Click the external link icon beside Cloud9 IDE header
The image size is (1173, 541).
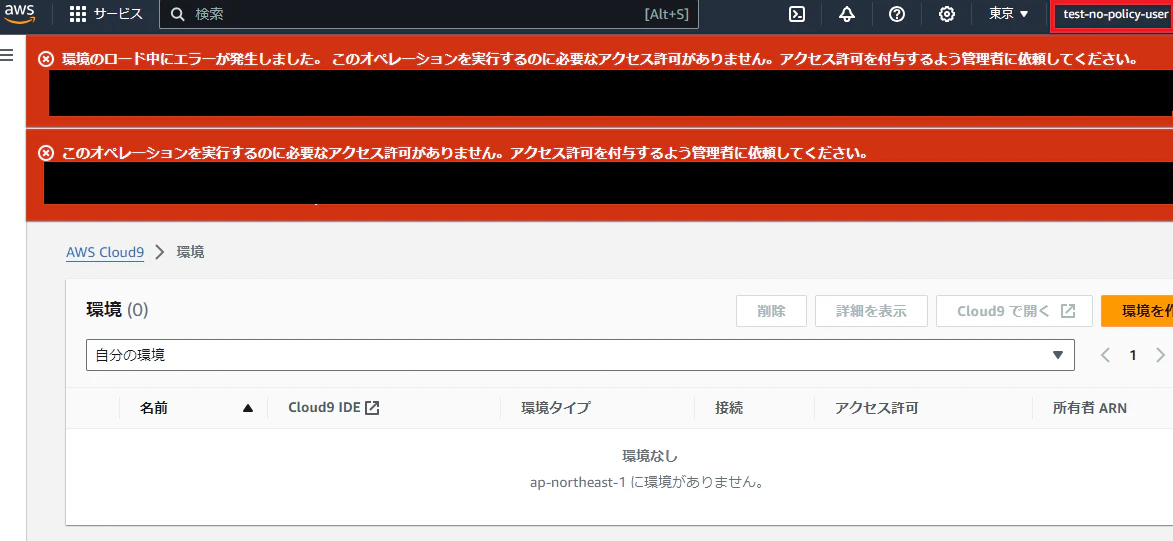tap(373, 408)
